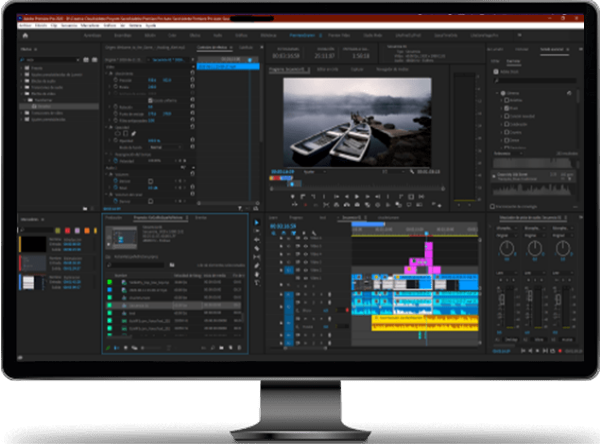Image resolution: width=600 pixels, height=444 pixels.
Task: Toggle Rotación animation stopwatch
Action: 116,107
